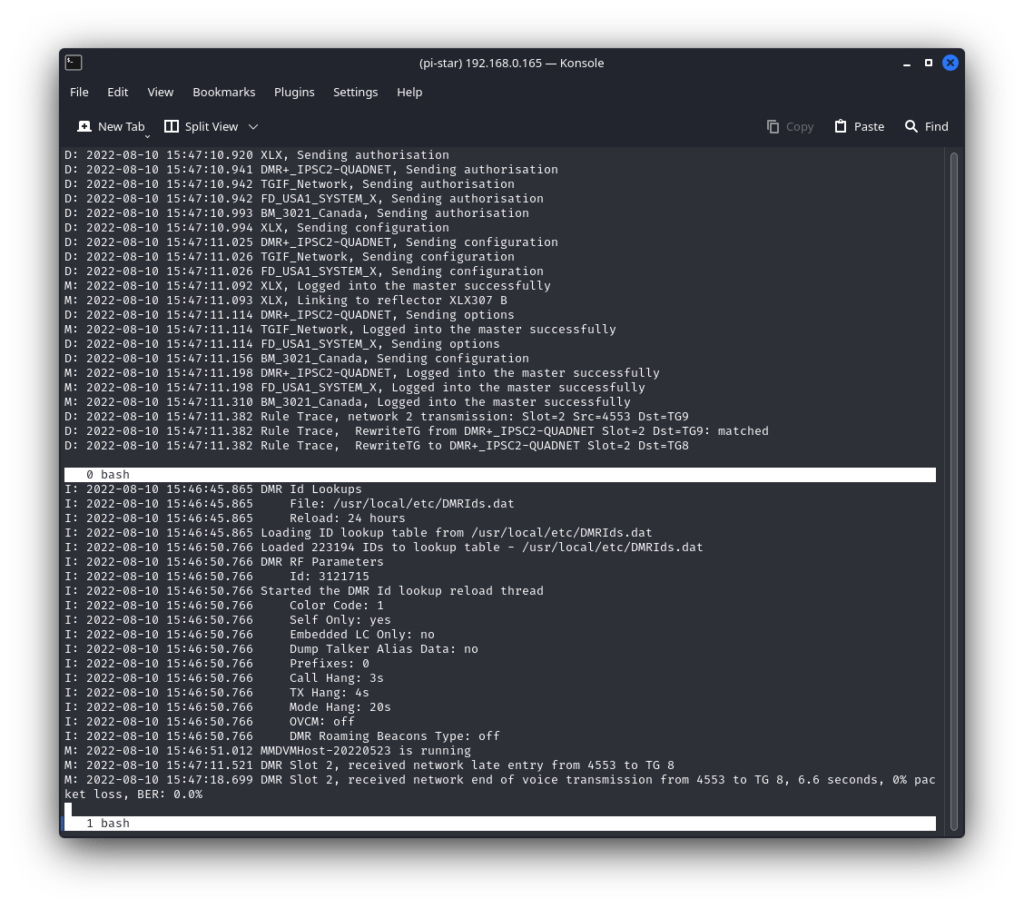Open the Bookmarks menu
This screenshot has width=1024, height=908.
tap(224, 92)
